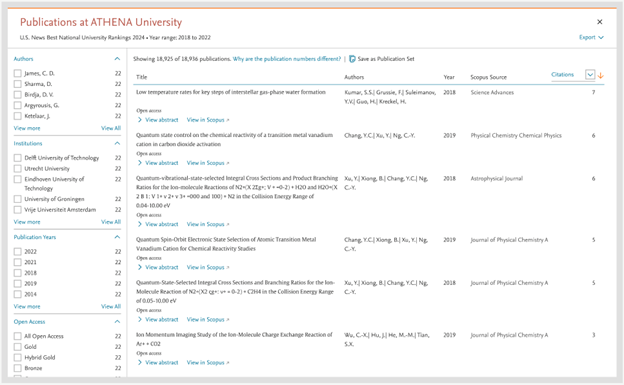
Task: Check the 2021 publication year filter
Action: [18, 262]
